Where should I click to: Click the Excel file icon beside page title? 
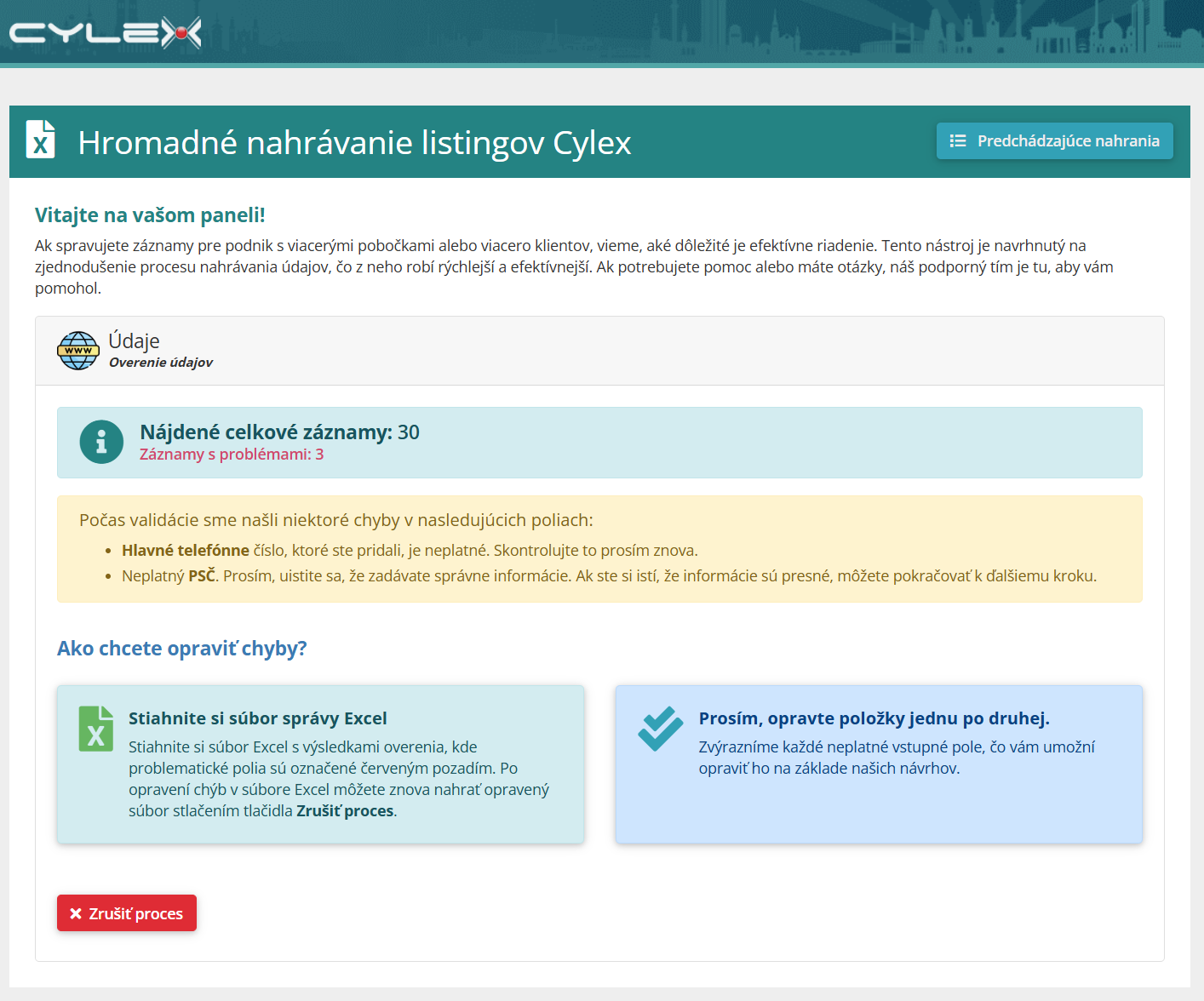(40, 140)
